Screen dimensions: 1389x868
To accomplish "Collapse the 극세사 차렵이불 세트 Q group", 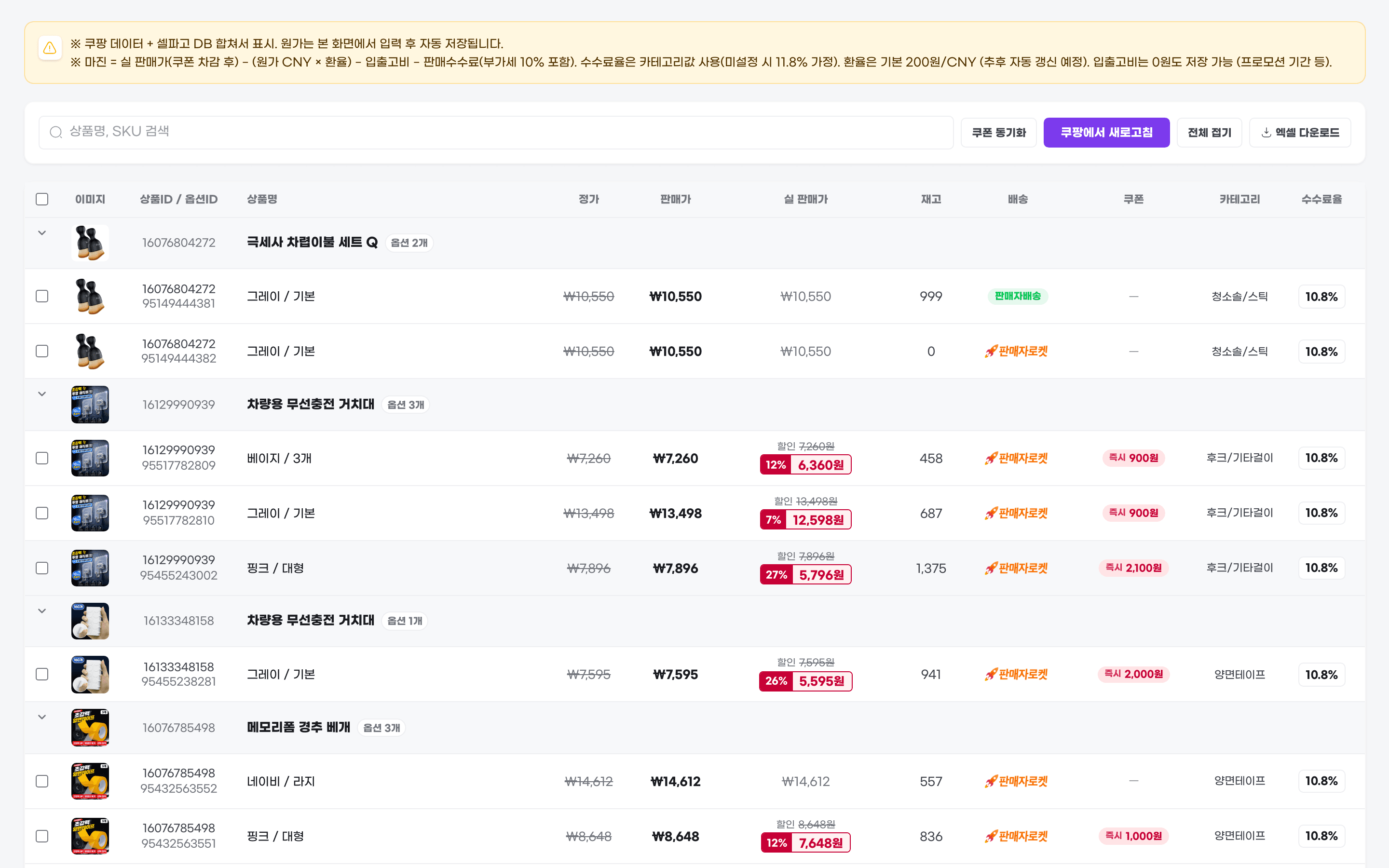I will 42,233.
